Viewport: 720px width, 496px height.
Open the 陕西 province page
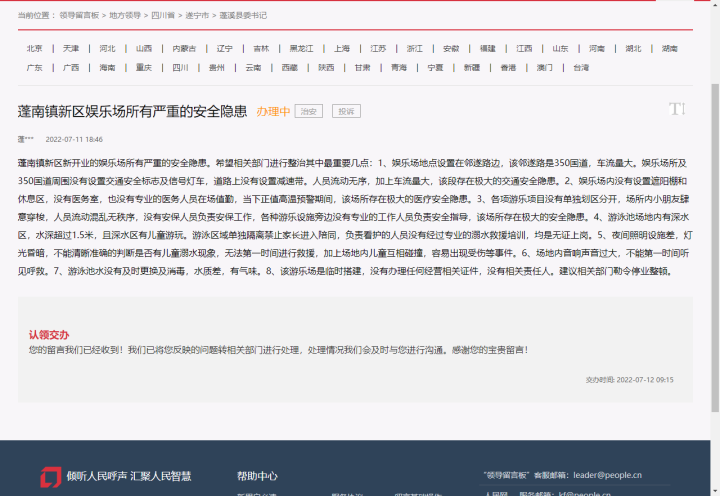[326, 68]
